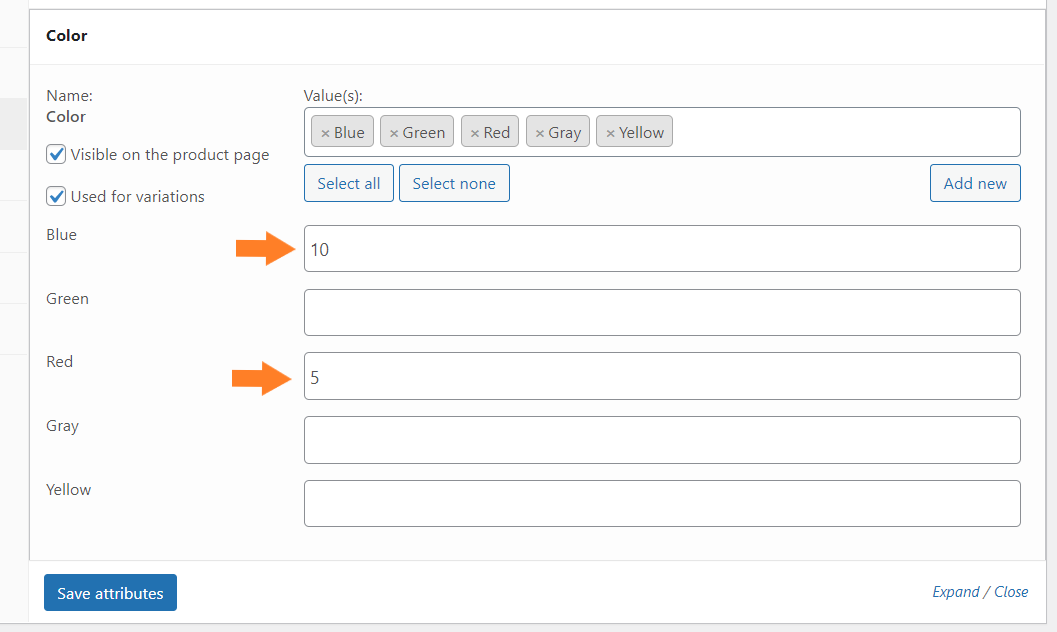
Task: Remove the Yellow value tag
Action: coord(610,133)
